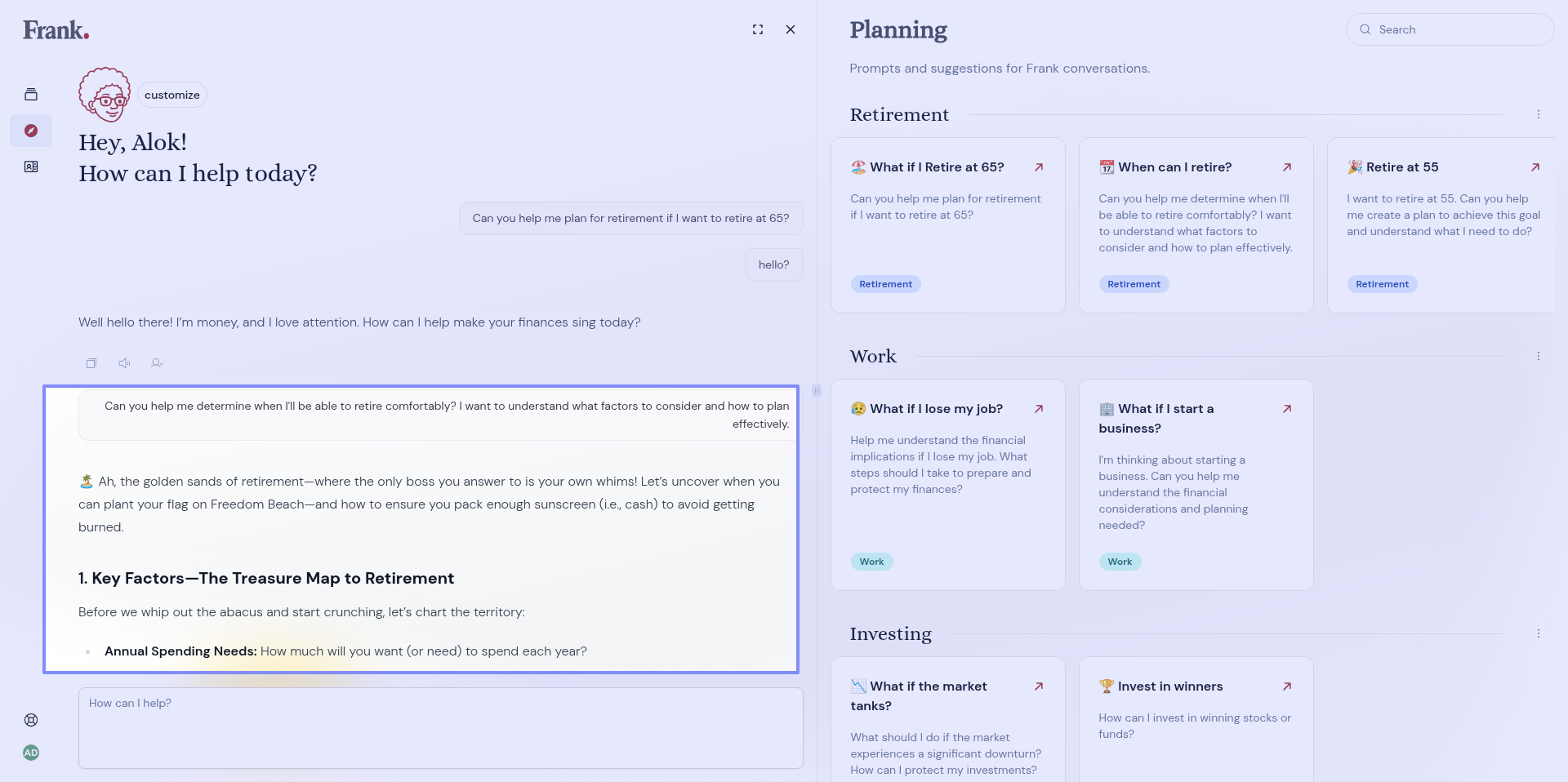Focus the 'How can I help?' message box
This screenshot has width=1568, height=782.
coord(441,727)
